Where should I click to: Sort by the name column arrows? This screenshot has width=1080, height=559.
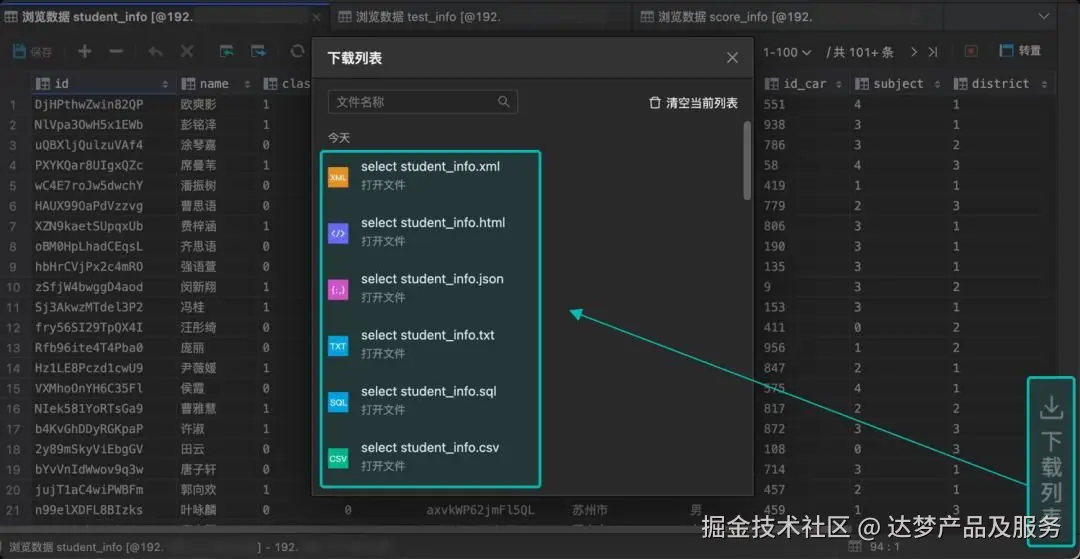click(247, 84)
